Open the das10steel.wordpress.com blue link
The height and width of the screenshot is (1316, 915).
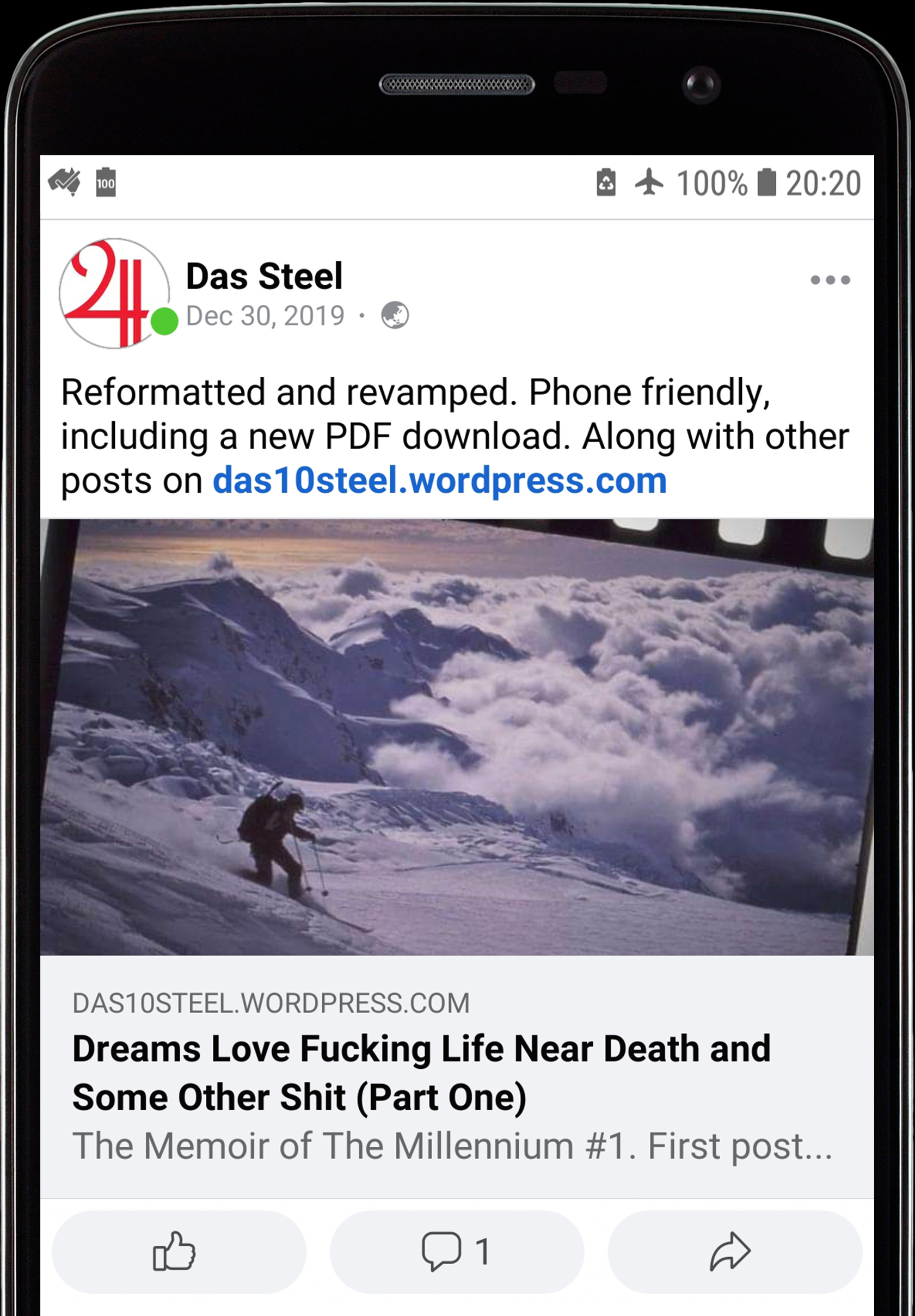click(x=439, y=480)
